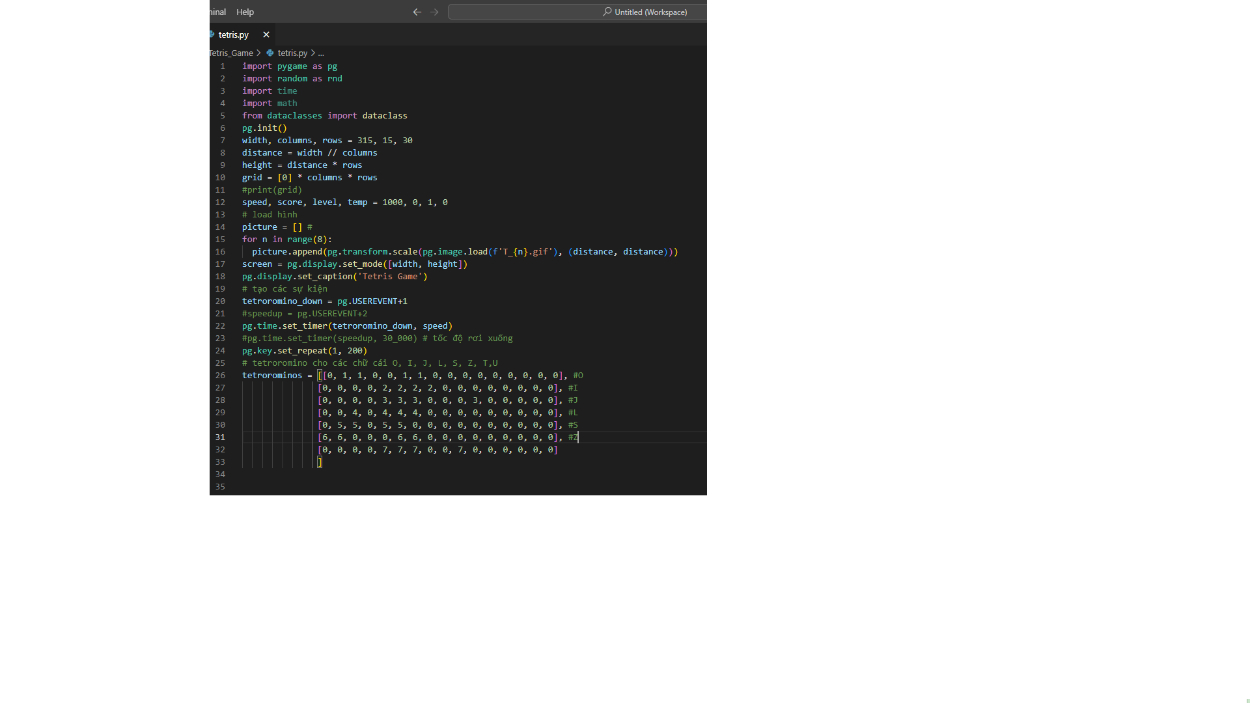Image resolution: width=1250 pixels, height=703 pixels.
Task: Close the tetris.py editor tab
Action: [266, 35]
